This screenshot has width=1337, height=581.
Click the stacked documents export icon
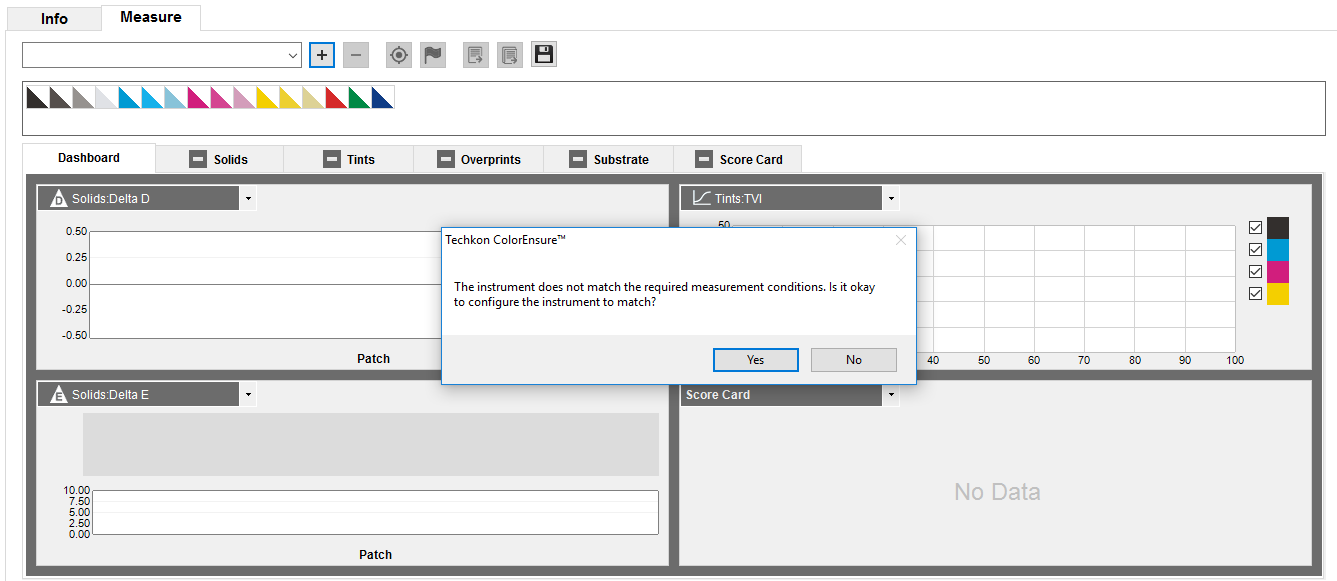[510, 55]
